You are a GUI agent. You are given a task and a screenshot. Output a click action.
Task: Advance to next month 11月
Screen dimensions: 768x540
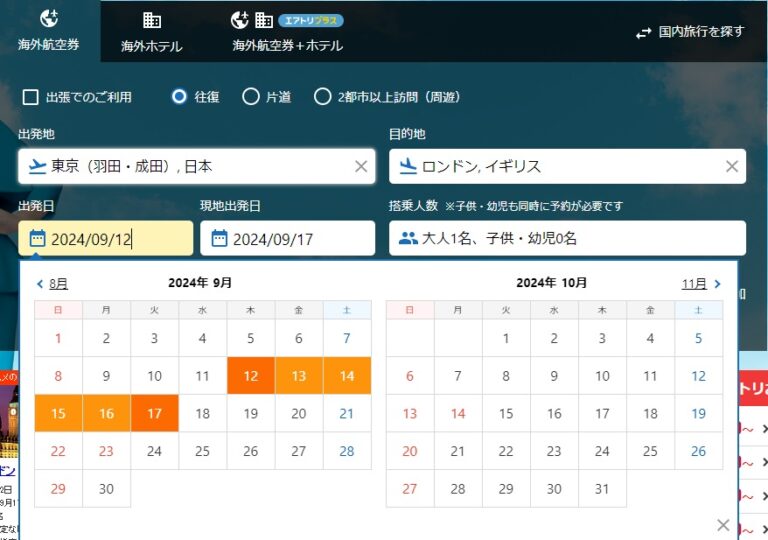point(701,284)
